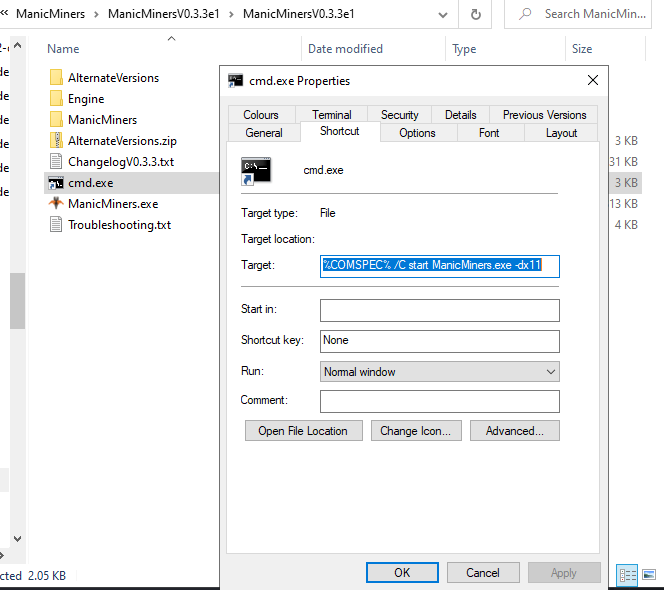Select ChangelogV0.3.3.txt file name
This screenshot has height=590, width=664.
point(121,162)
